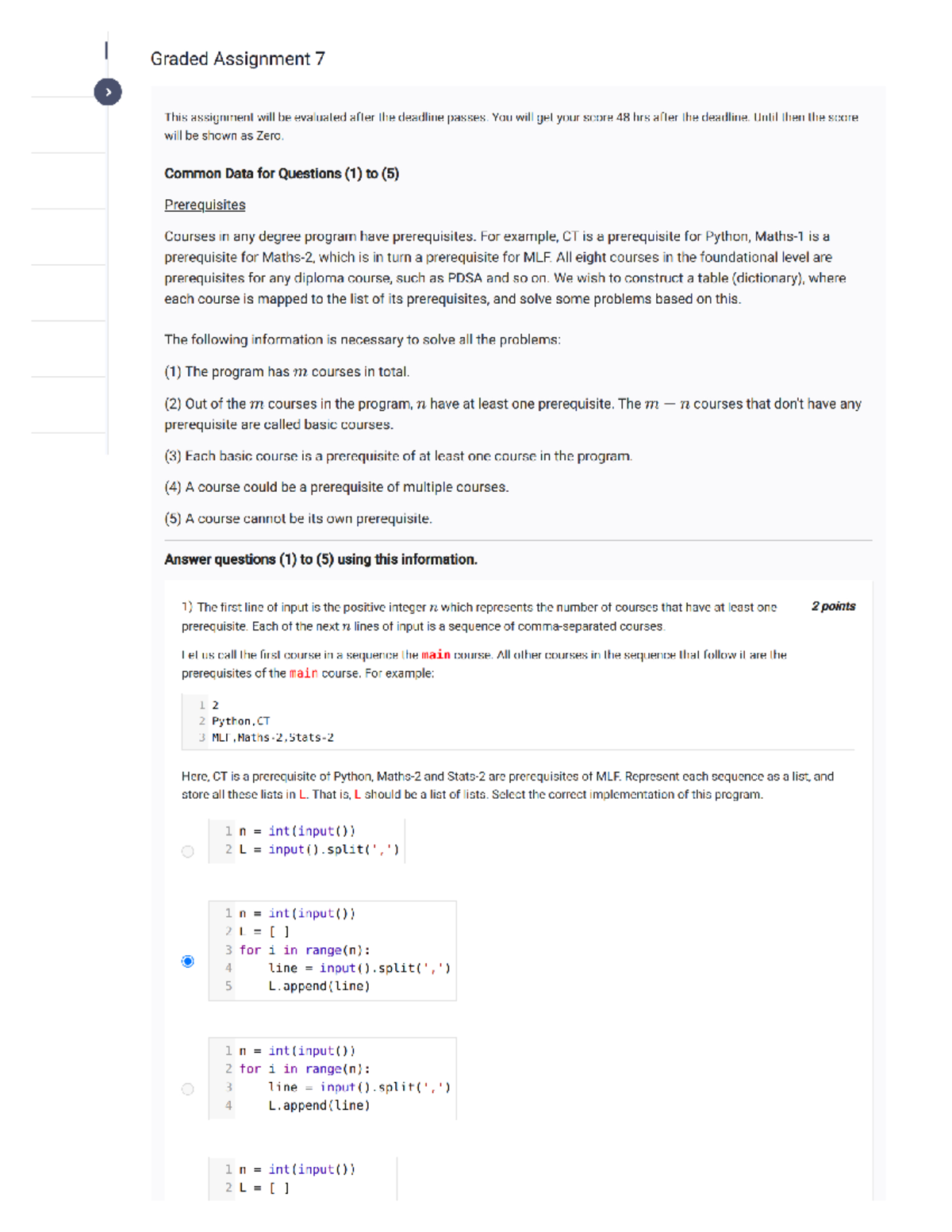Click the Answer questions (1) to (5) heading
Viewport: 952px width, 1232px height.
click(x=321, y=559)
